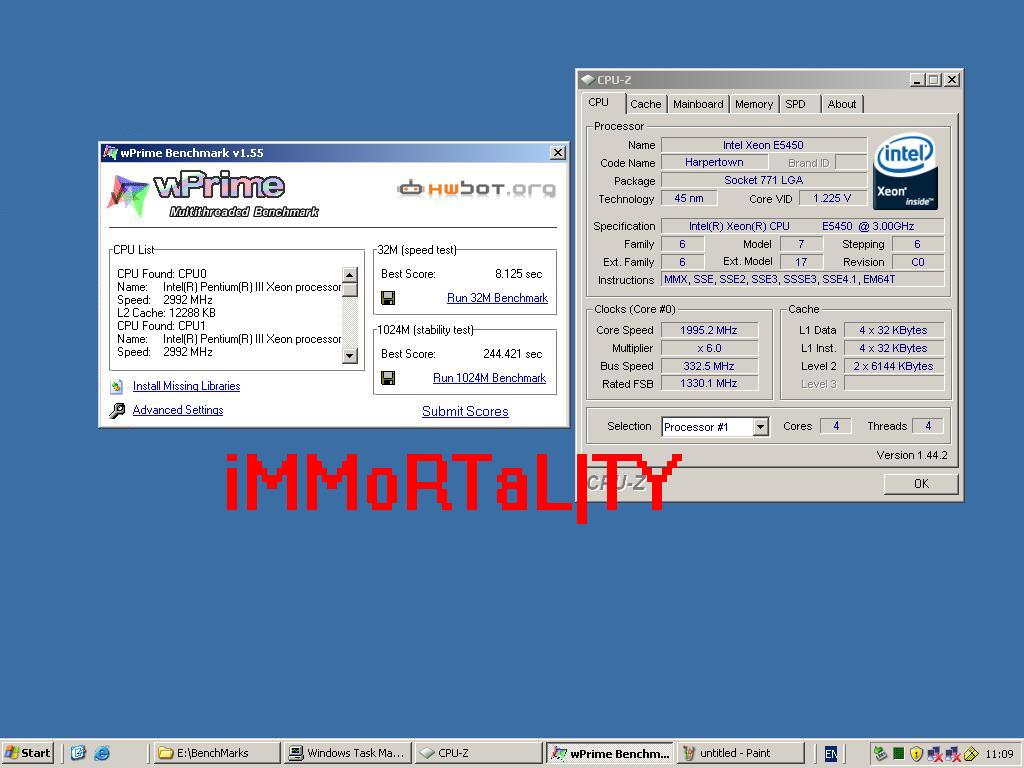Click the '244.421 sec' 1024M best score
This screenshot has height=768, width=1024.
513,354
